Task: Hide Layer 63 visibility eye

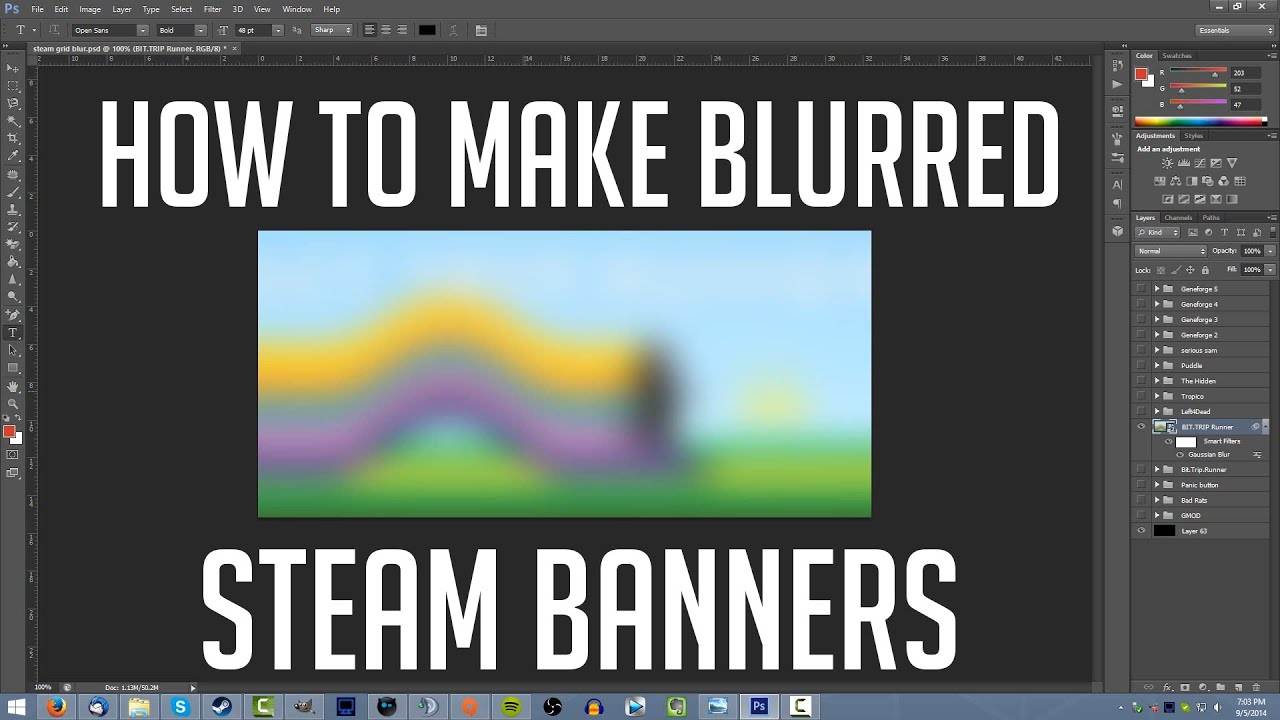Action: (1141, 531)
